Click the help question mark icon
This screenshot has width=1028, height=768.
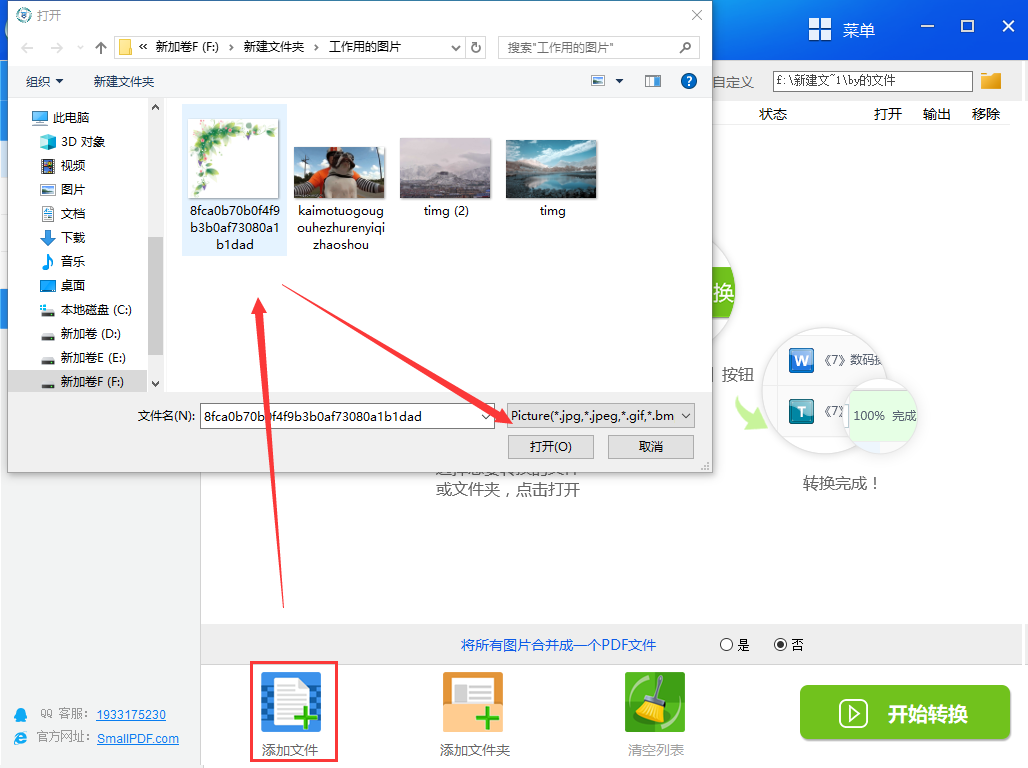tap(689, 81)
